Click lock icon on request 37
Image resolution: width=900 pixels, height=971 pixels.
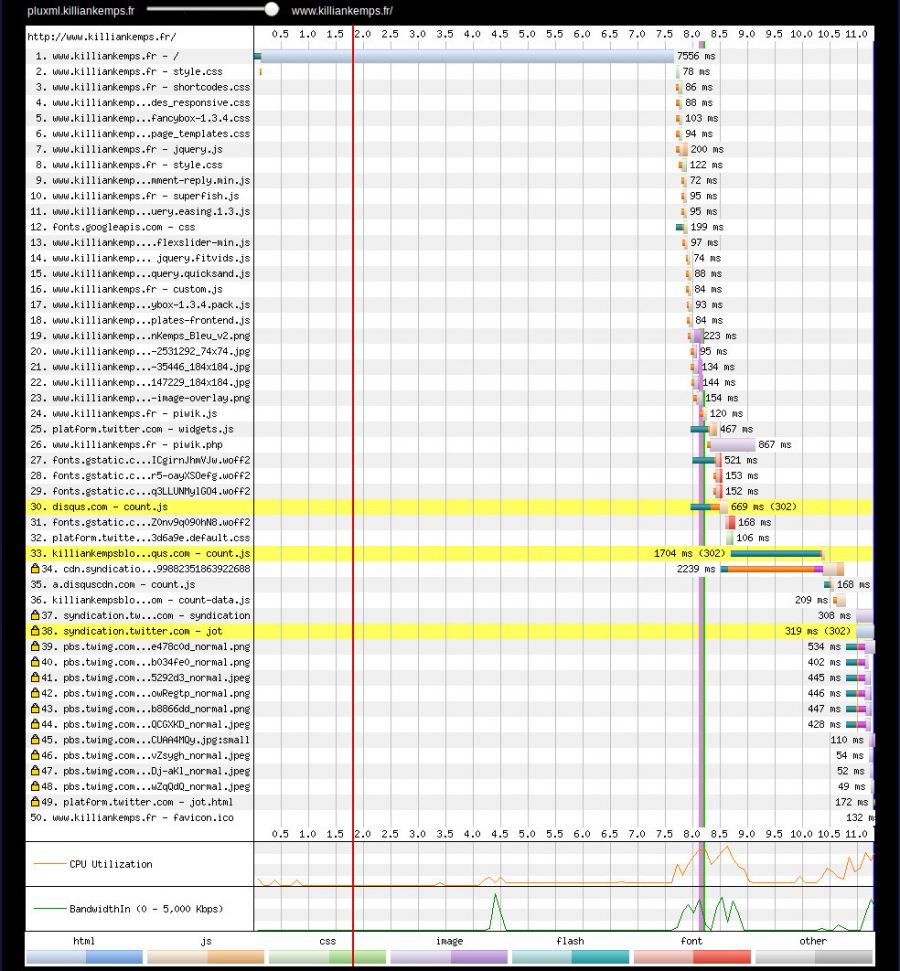[x=35, y=615]
